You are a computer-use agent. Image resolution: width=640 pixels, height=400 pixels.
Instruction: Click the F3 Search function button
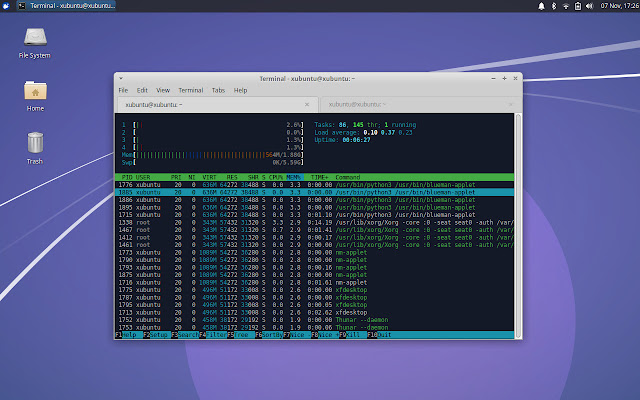coord(185,335)
